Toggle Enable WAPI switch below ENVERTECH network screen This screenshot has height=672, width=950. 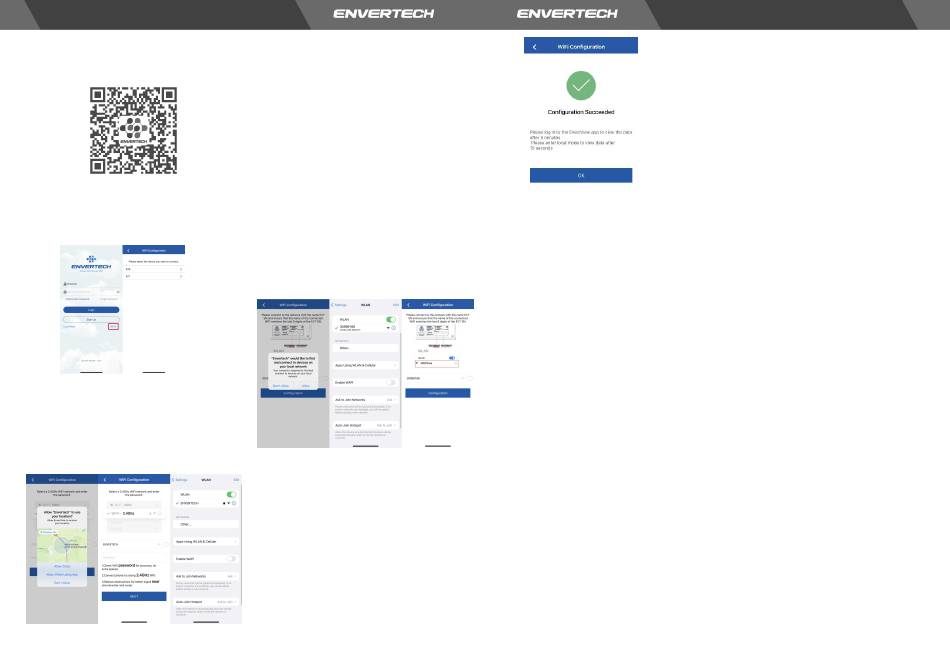(x=231, y=559)
